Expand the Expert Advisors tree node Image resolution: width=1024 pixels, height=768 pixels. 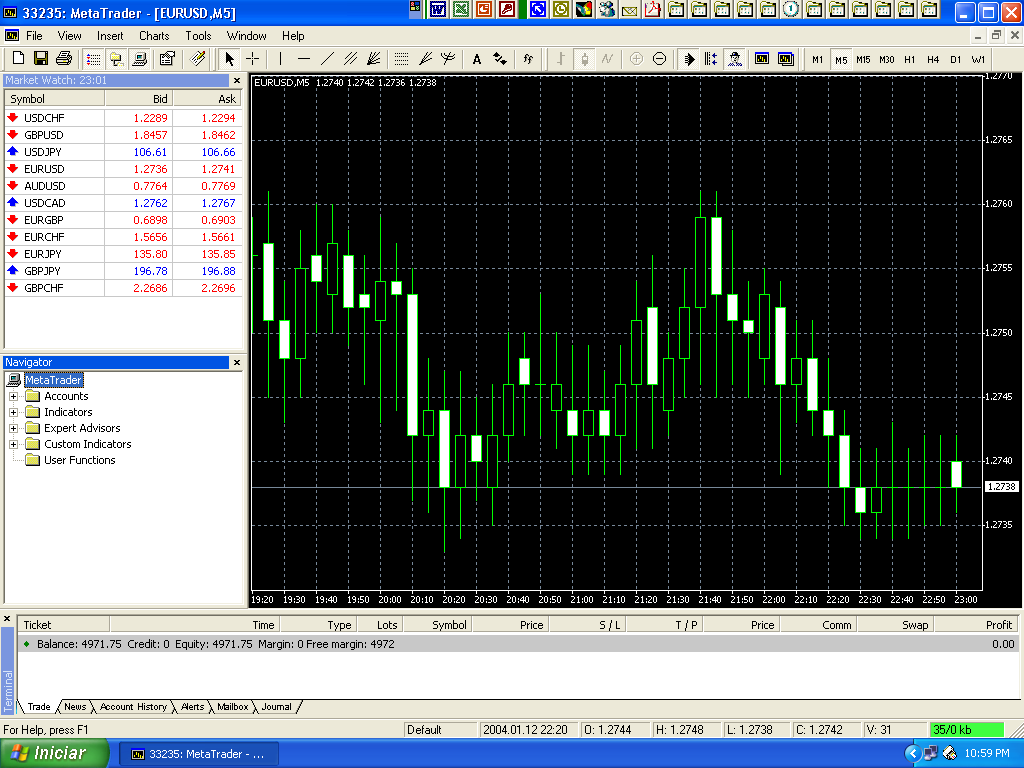pos(13,428)
